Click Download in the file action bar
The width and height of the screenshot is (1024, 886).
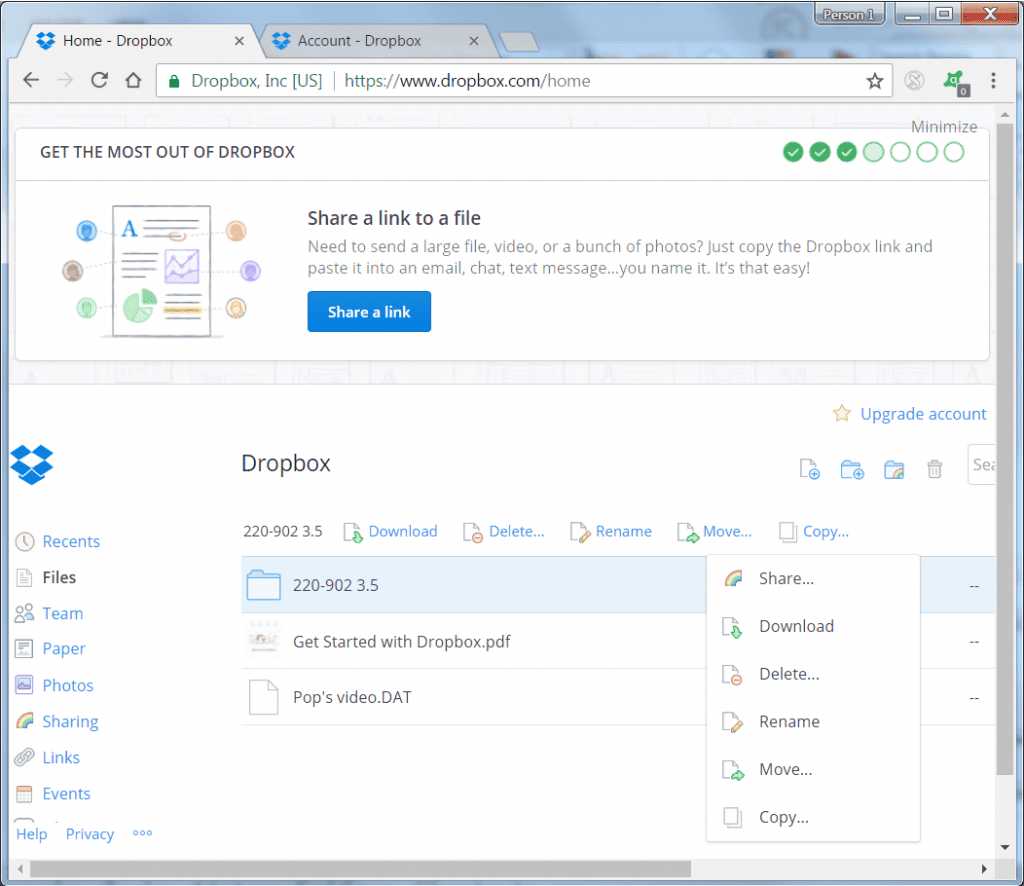click(391, 531)
